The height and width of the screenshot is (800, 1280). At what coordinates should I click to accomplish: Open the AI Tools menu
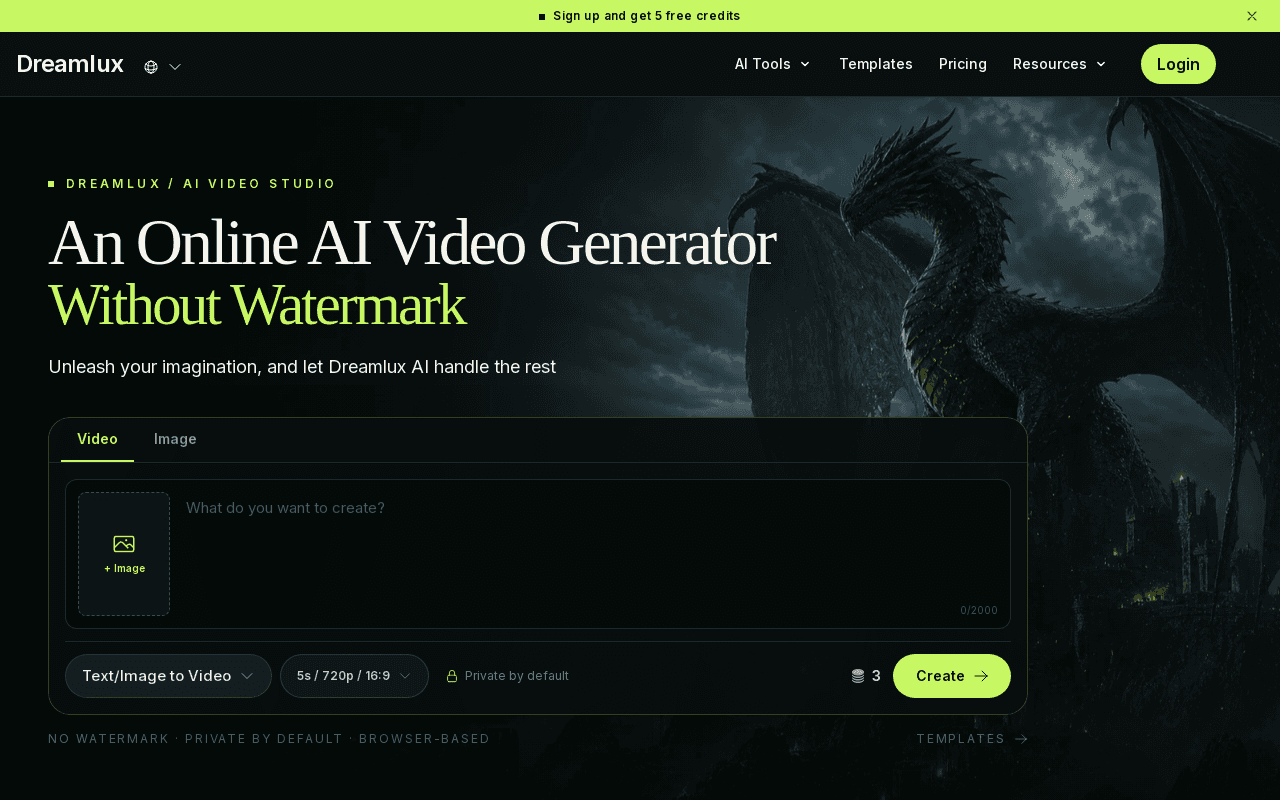click(772, 64)
